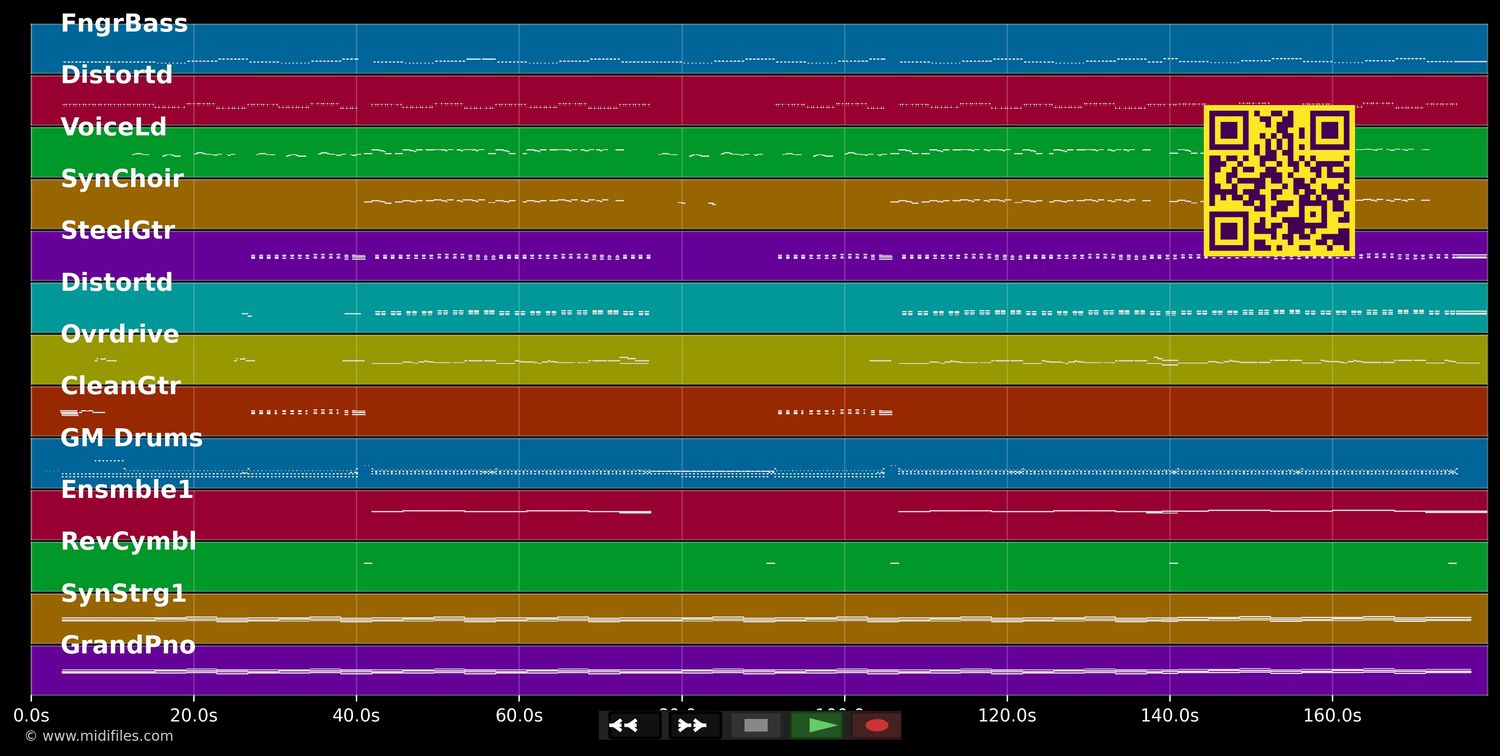Choose the SynChoir track label
Screen dimensions: 1500x756
[122, 180]
